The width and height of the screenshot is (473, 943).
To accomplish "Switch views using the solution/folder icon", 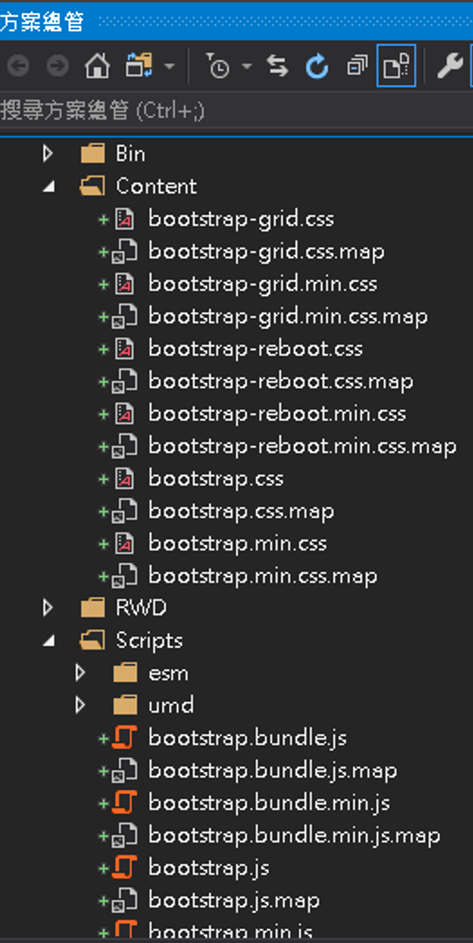I will [x=138, y=66].
